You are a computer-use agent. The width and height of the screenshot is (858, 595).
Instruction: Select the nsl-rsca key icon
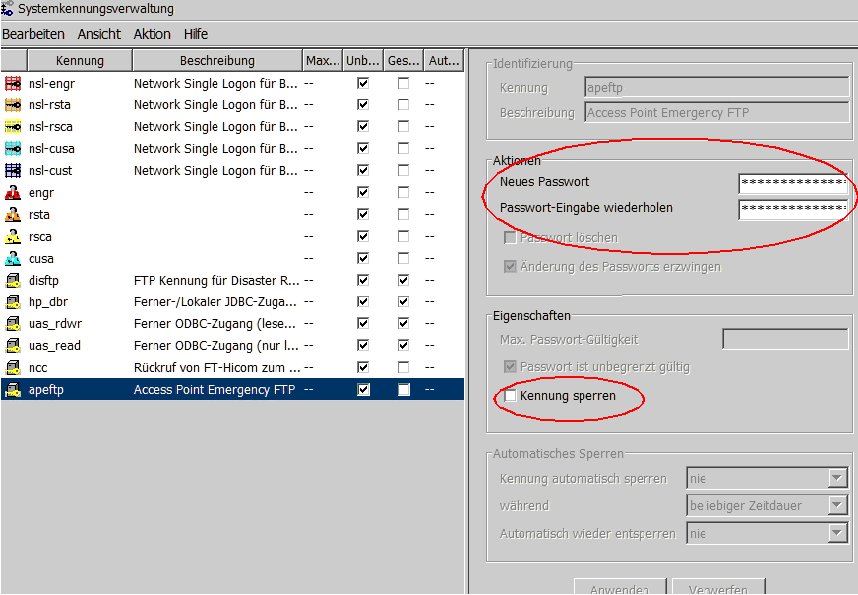tap(13, 126)
